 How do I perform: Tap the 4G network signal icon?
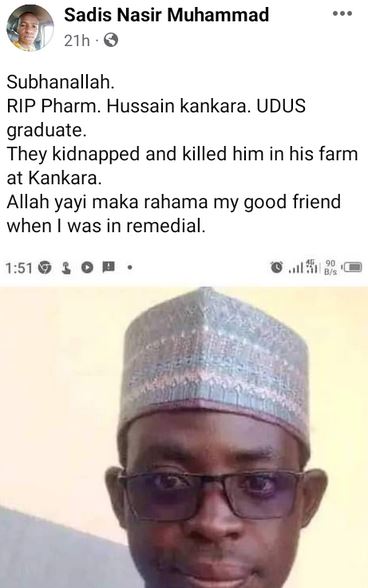(313, 266)
